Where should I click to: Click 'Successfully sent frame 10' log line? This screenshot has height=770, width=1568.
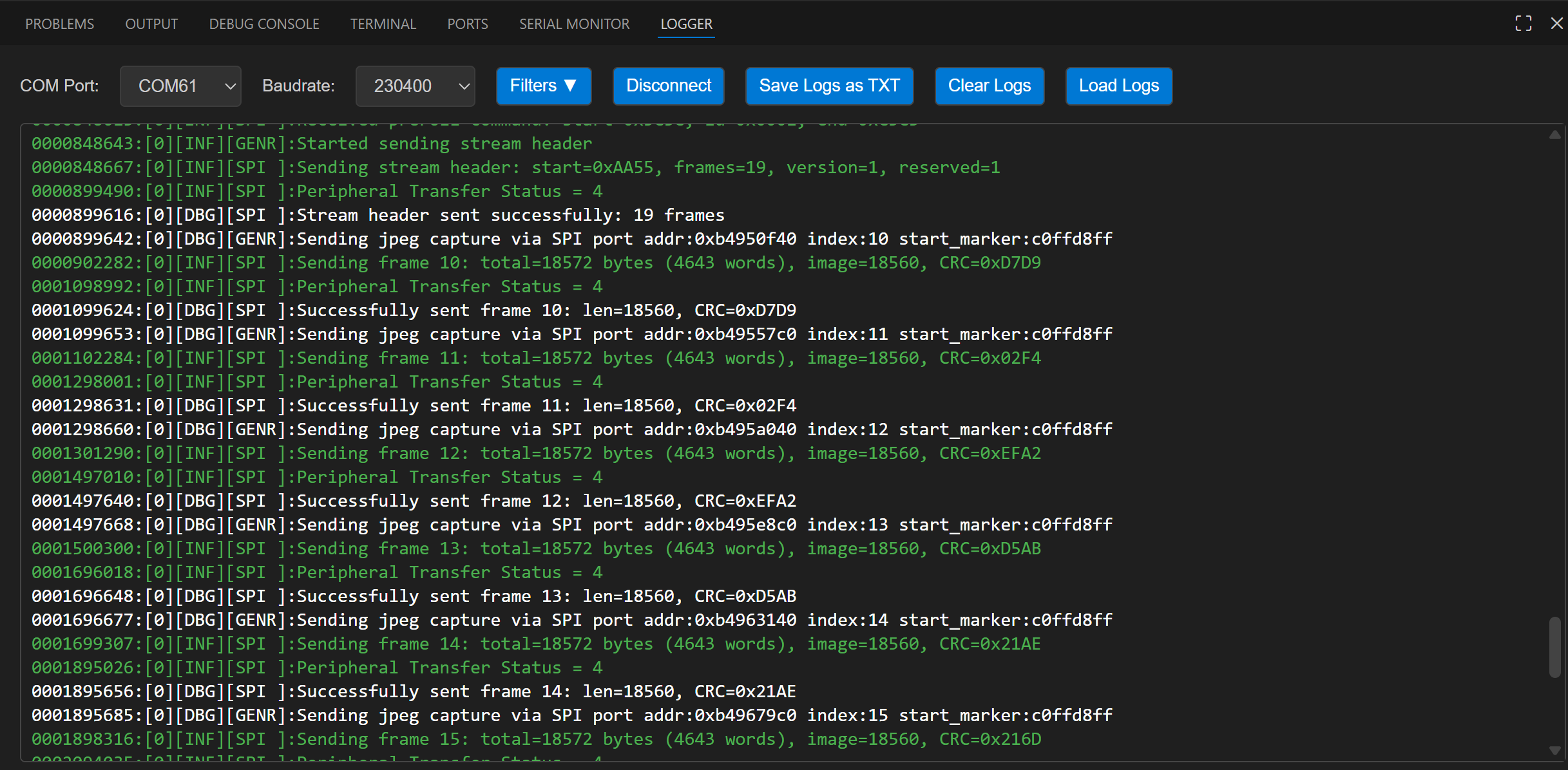coord(414,310)
